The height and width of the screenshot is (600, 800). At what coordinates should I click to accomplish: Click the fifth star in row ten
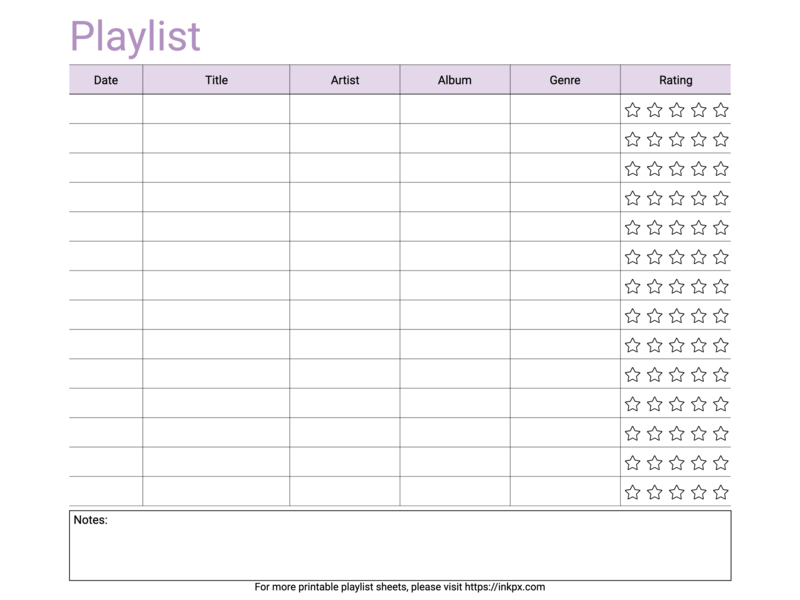[x=721, y=374]
